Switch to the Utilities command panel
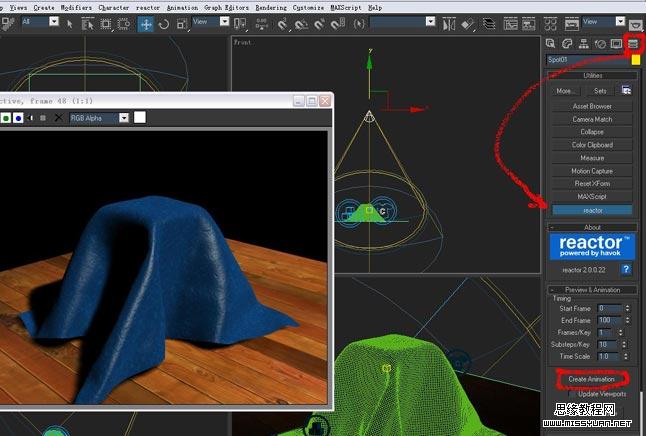The image size is (646, 436). (x=633, y=43)
